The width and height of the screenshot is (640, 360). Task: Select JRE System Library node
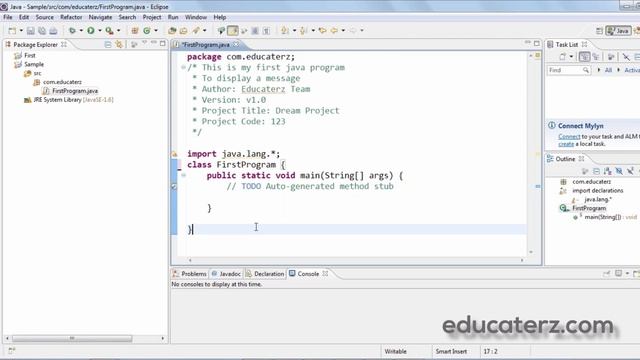click(73, 100)
